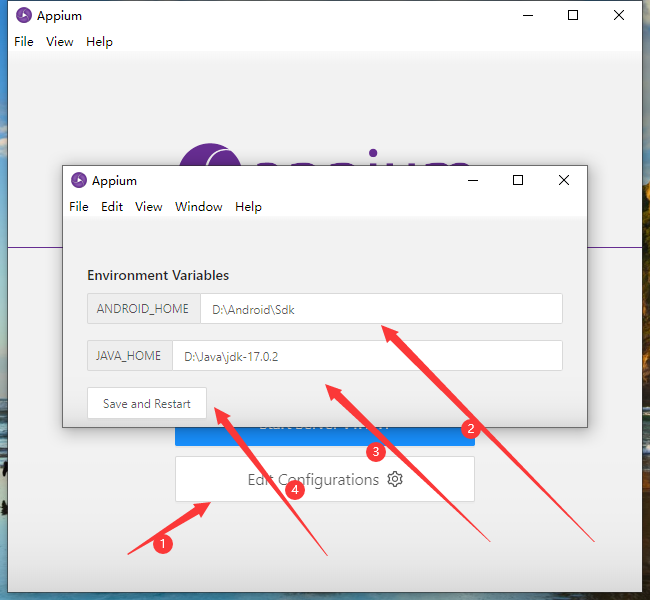Open Help menu in front Appium window
This screenshot has width=650, height=600.
[248, 206]
